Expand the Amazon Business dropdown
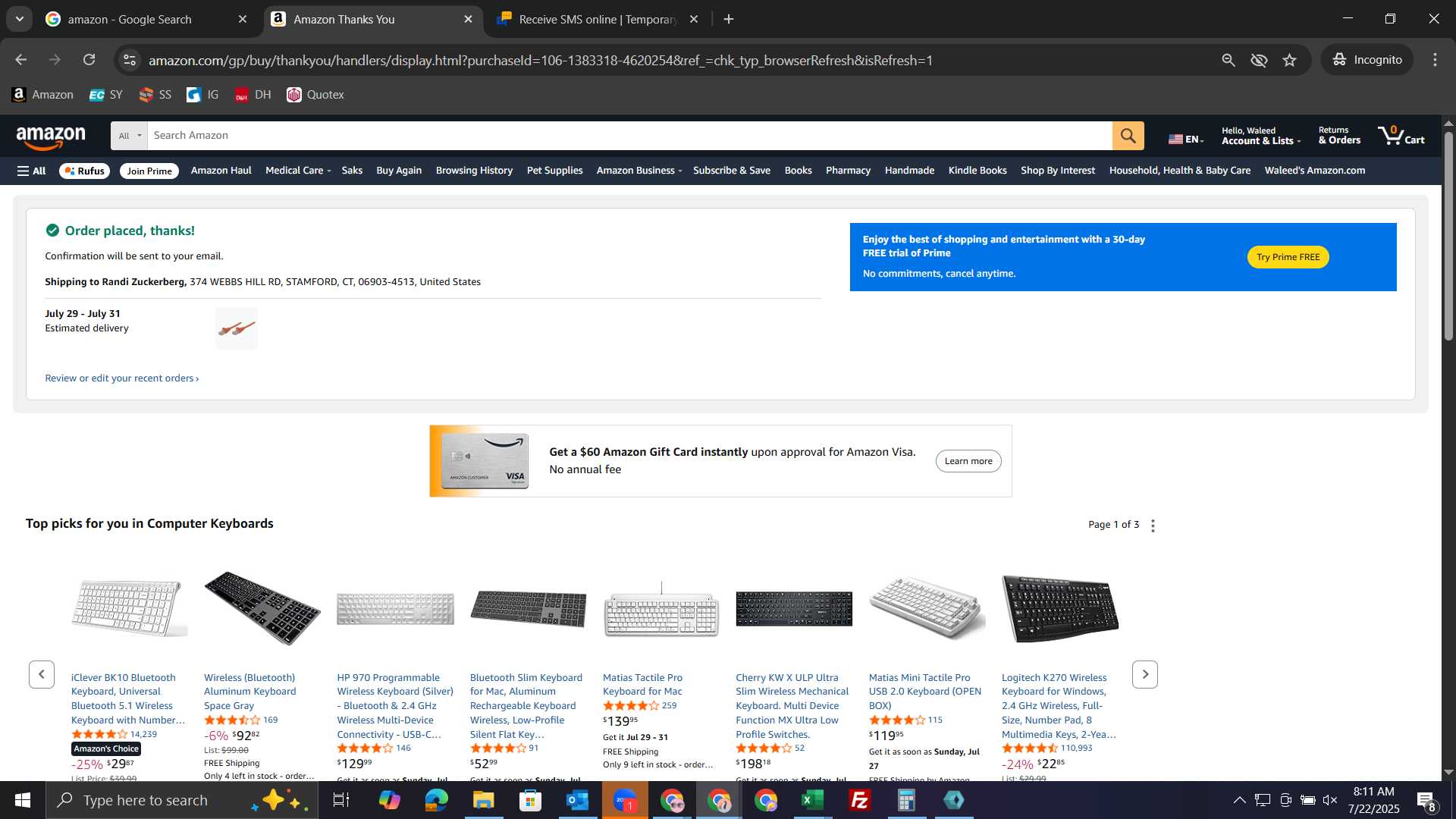The height and width of the screenshot is (819, 1456). (x=639, y=171)
